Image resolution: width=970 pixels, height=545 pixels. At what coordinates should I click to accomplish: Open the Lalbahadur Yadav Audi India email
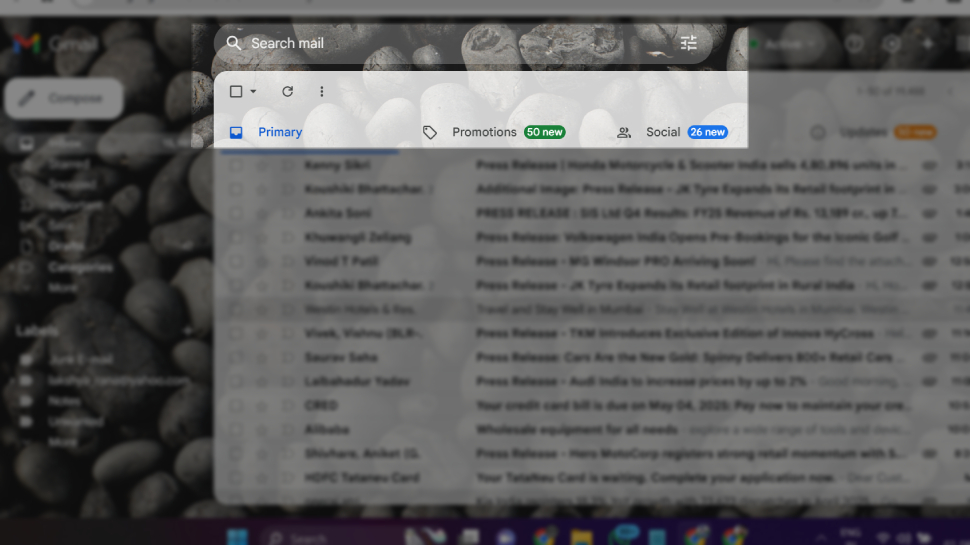[591, 382]
